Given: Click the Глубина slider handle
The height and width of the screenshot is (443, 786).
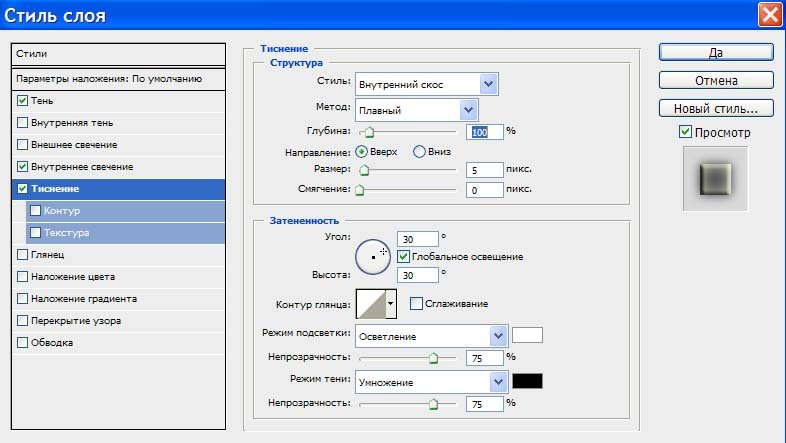Looking at the screenshot, I should (369, 132).
